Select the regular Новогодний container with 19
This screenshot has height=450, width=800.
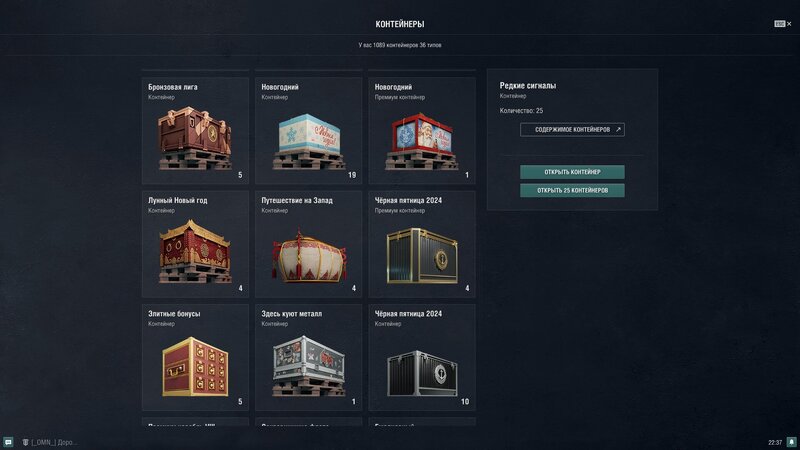309,131
